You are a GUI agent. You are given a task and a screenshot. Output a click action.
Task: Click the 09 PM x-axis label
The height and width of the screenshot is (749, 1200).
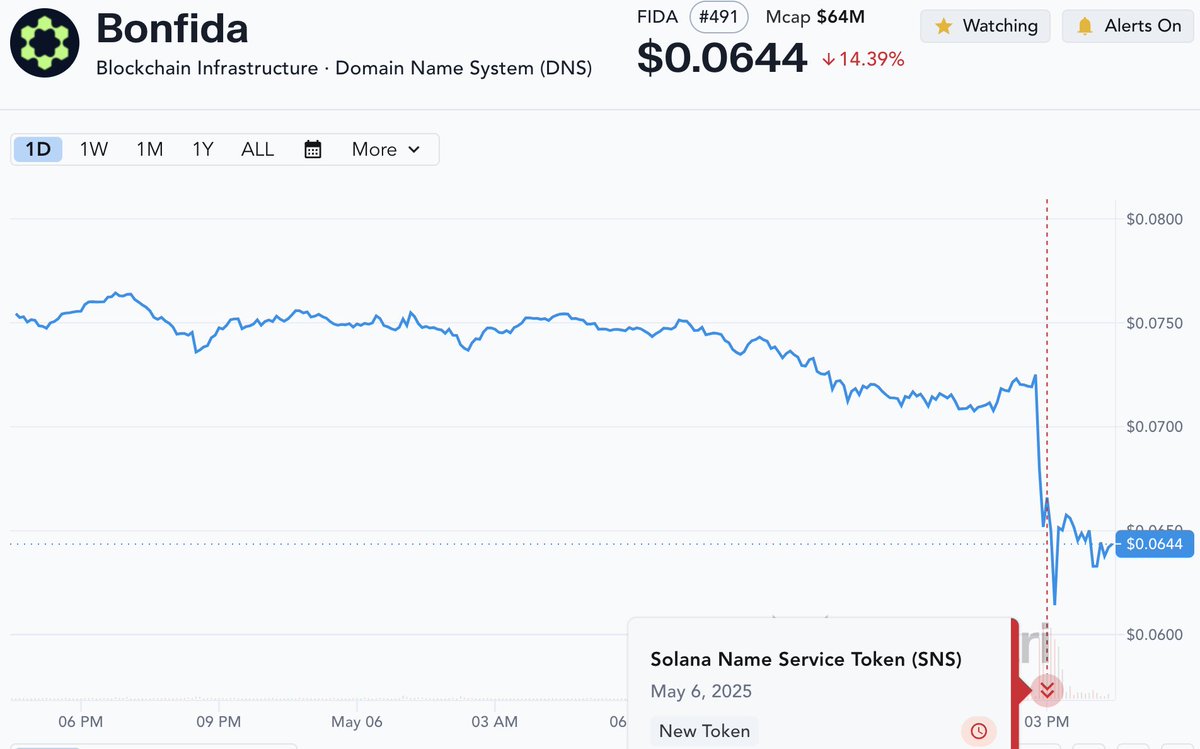pyautogui.click(x=218, y=721)
